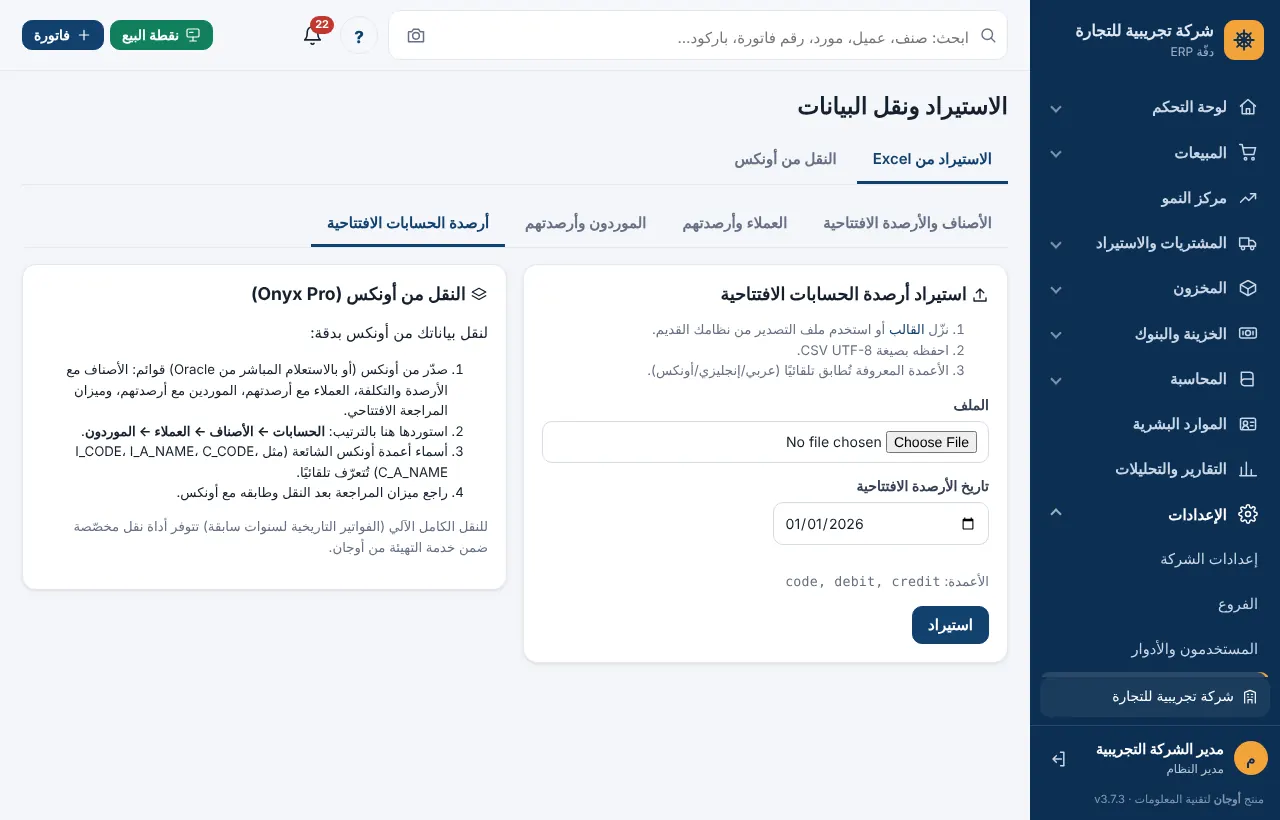Viewport: 1280px width, 820px height.
Task: Click the orange دقّة ERP logo icon
Action: 1244,40
